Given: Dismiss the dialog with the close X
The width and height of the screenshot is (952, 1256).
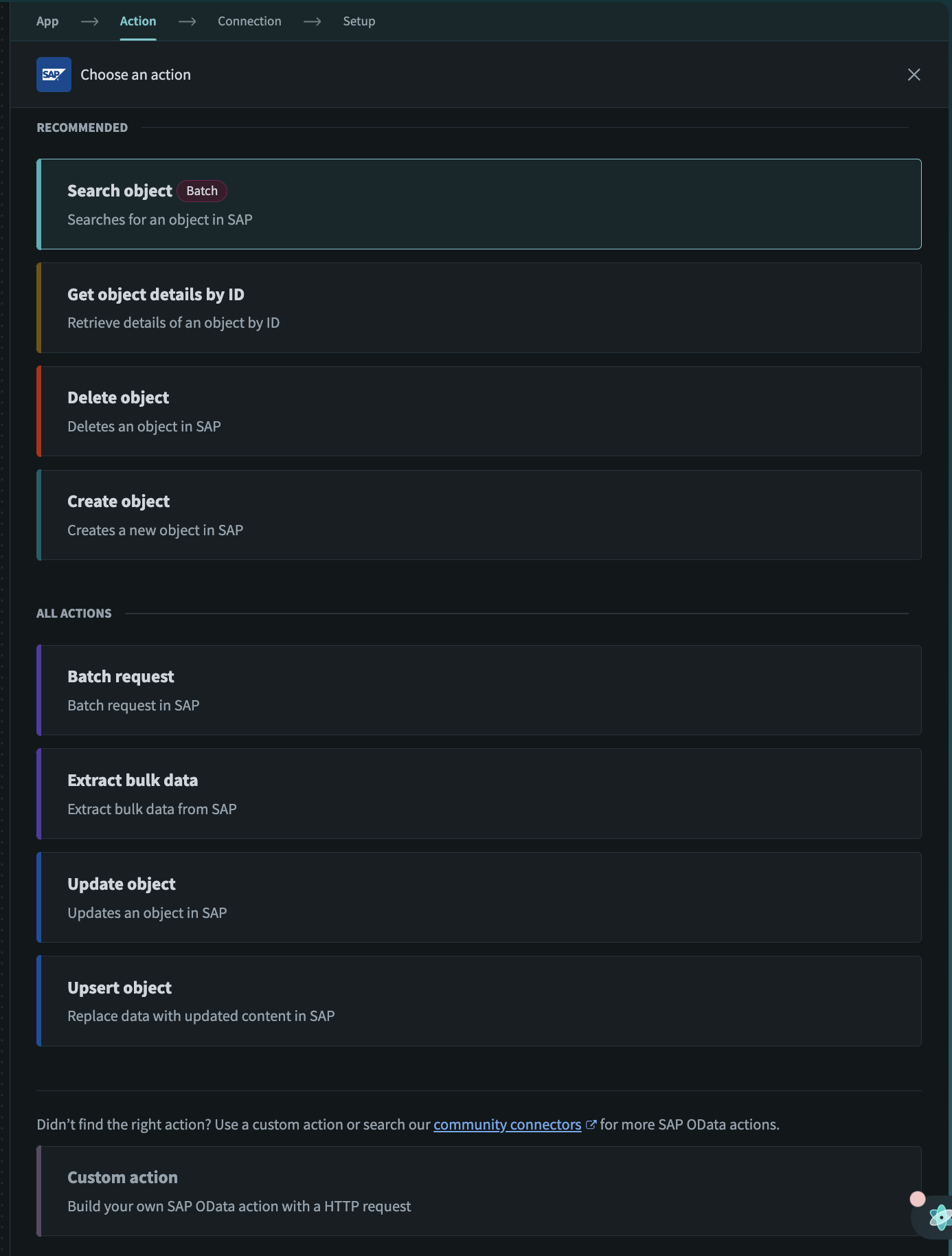Looking at the screenshot, I should coord(914,75).
